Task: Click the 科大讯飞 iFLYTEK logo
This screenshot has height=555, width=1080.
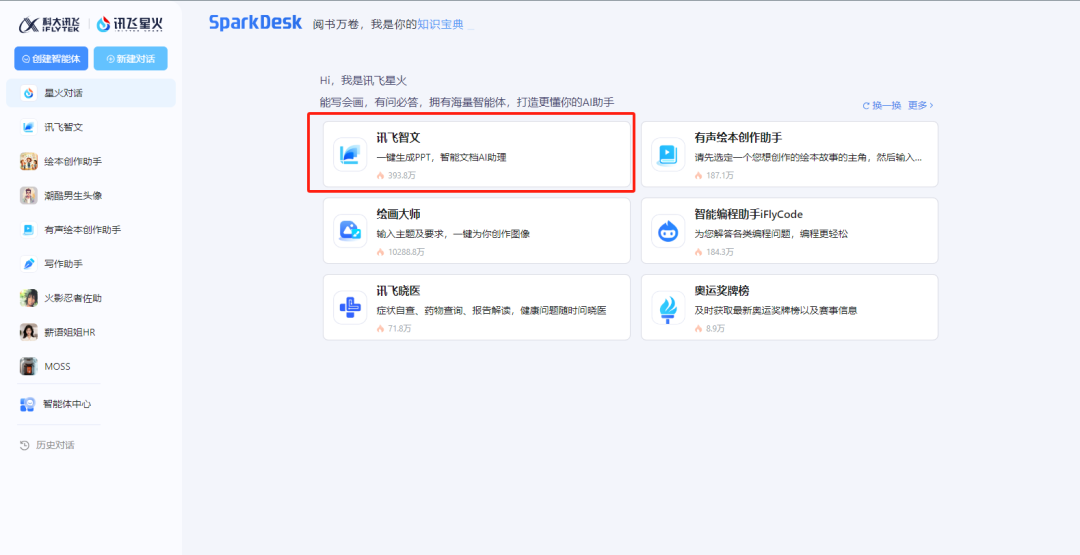Action: click(50, 25)
